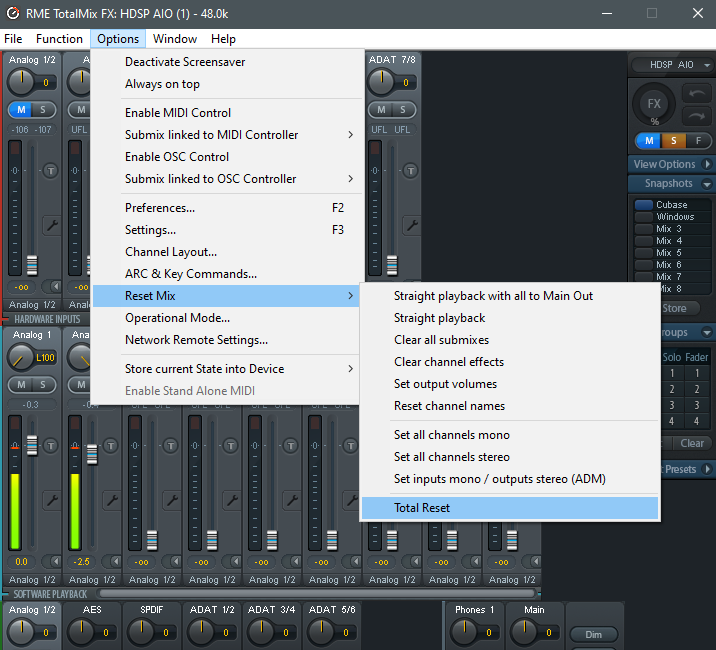
Task: Click the SPDIF output knob
Action: point(141,632)
